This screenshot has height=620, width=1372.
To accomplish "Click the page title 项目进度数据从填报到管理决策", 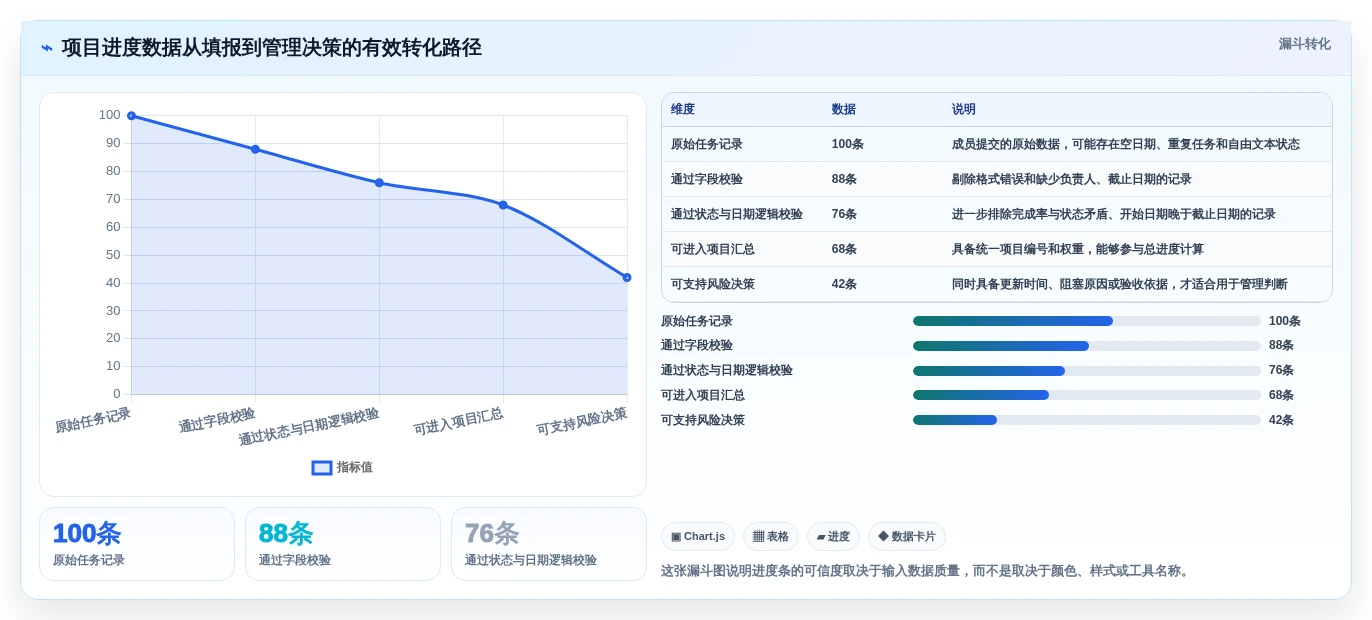I will (x=272, y=48).
